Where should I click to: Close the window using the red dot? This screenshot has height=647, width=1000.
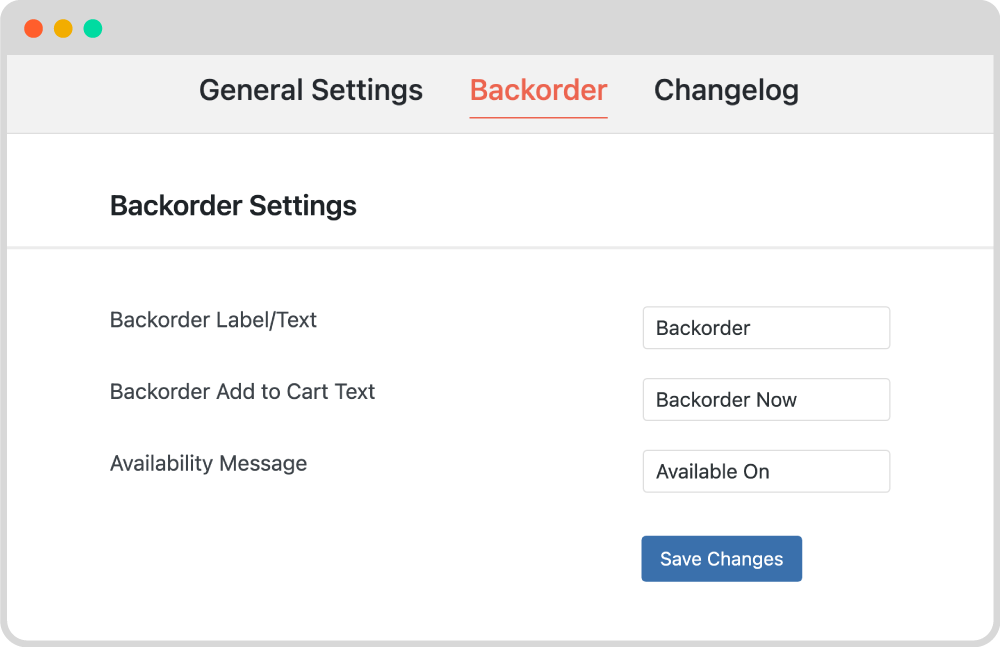(33, 29)
